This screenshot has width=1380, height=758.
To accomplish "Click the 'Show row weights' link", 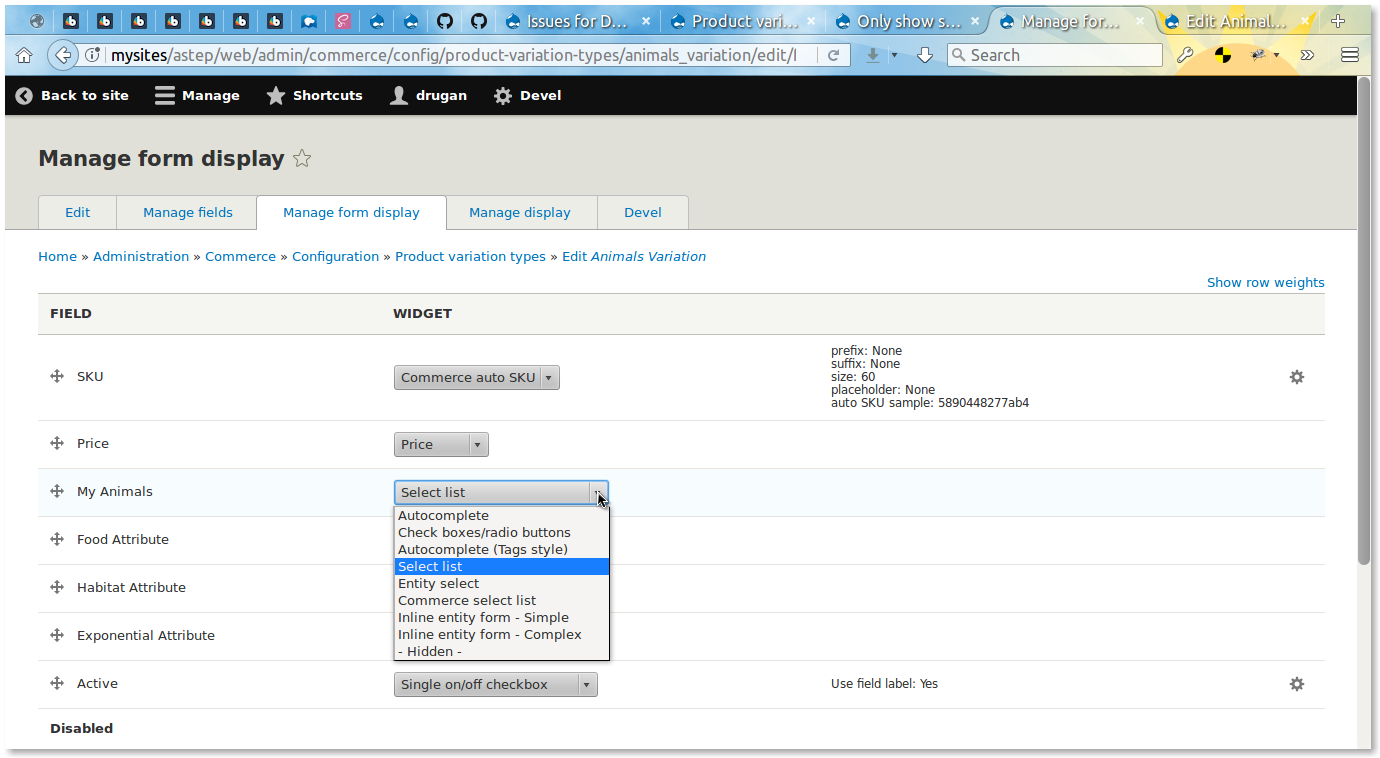I will 1266,283.
